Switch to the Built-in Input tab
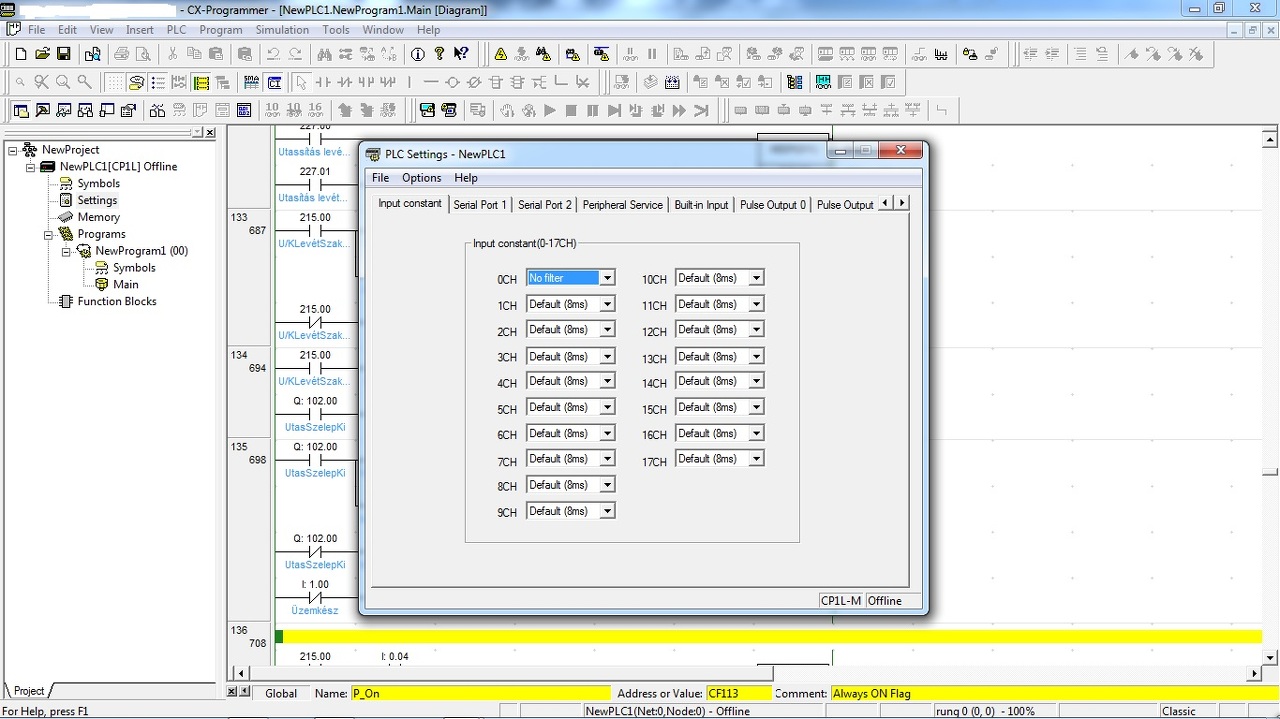The width and height of the screenshot is (1280, 719). pos(701,205)
